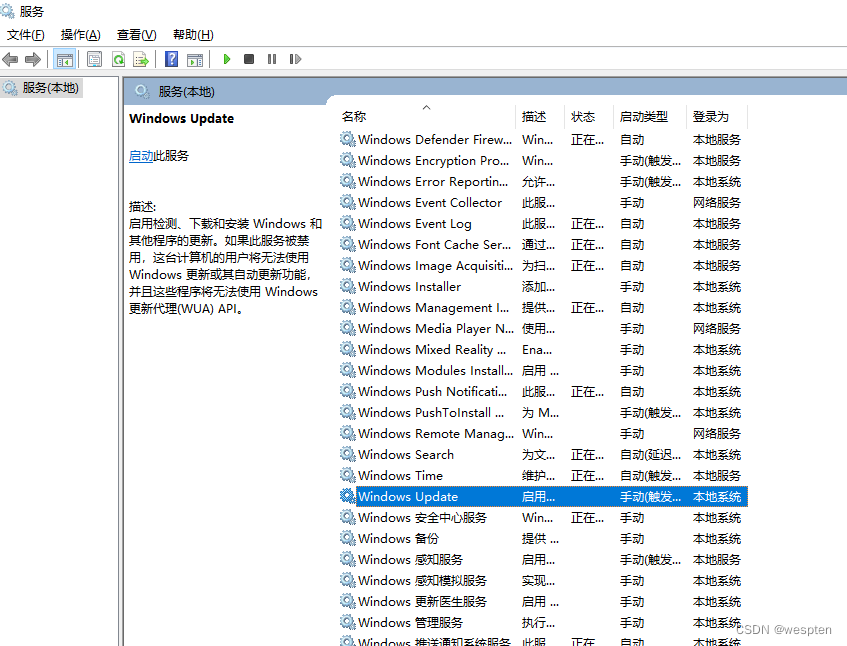Click the Refresh toolbar icon
This screenshot has width=847, height=646.
coord(118,59)
